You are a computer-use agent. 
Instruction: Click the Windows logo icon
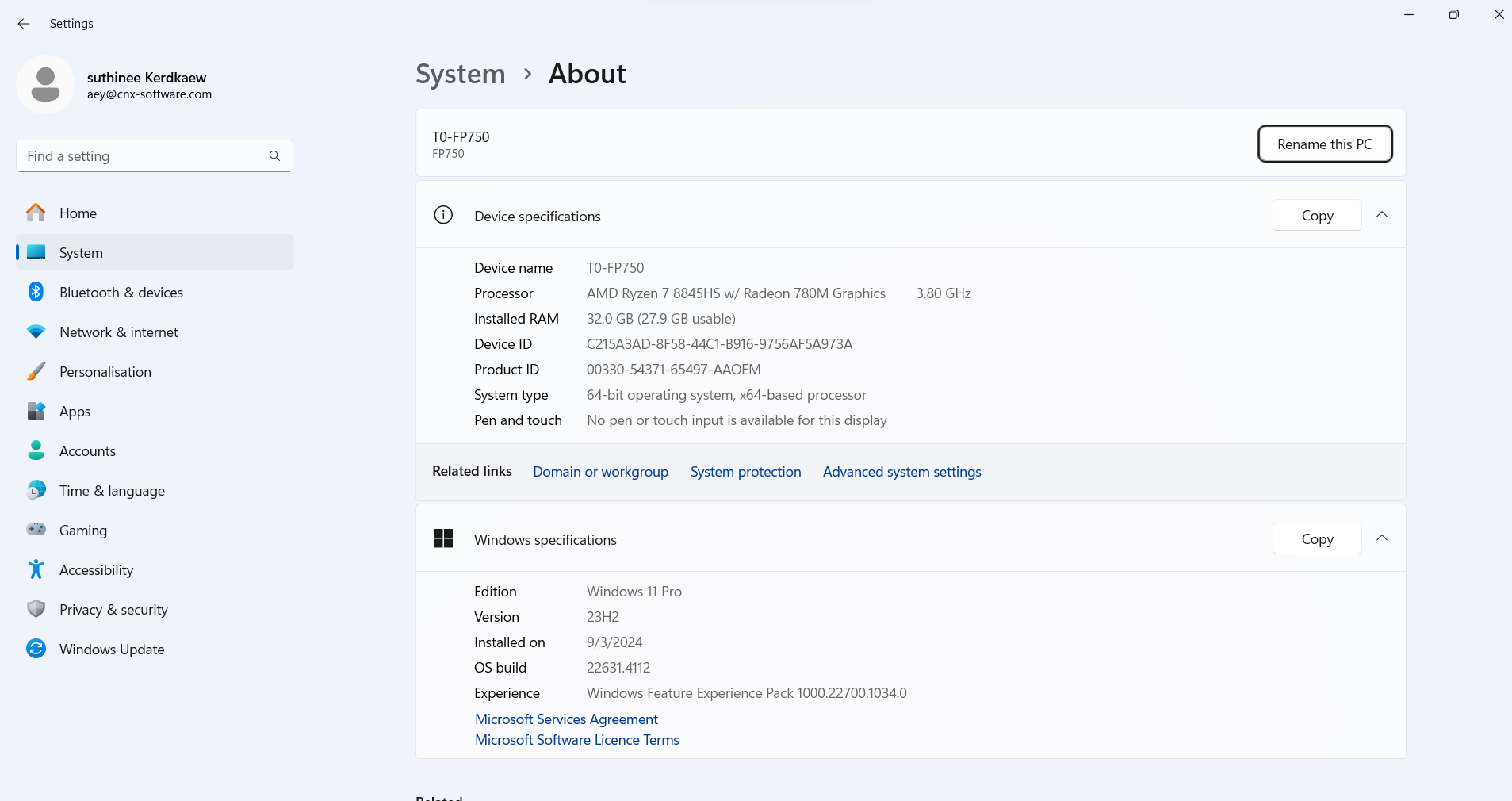click(443, 538)
